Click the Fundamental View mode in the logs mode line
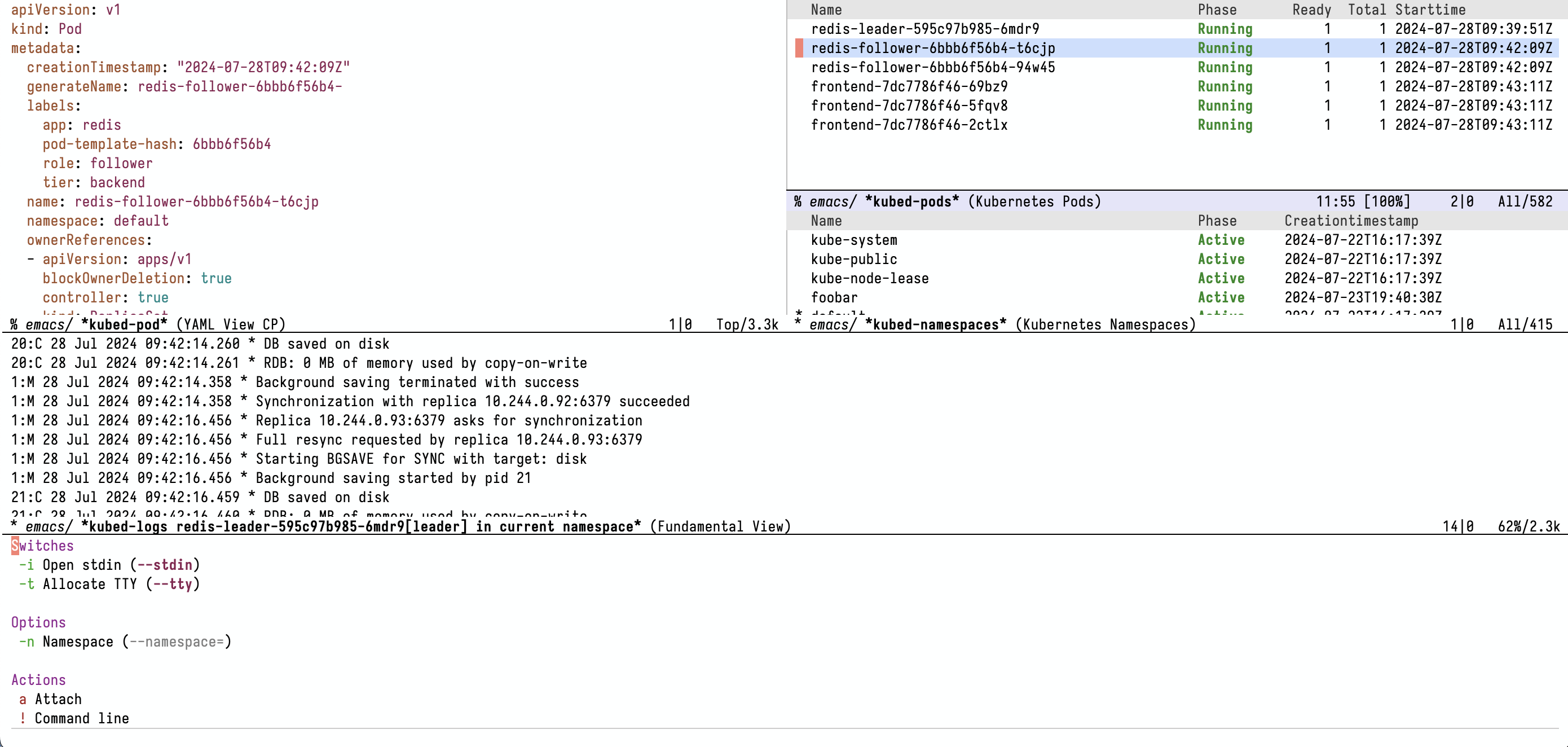Viewport: 1568px width, 747px height. pos(720,526)
